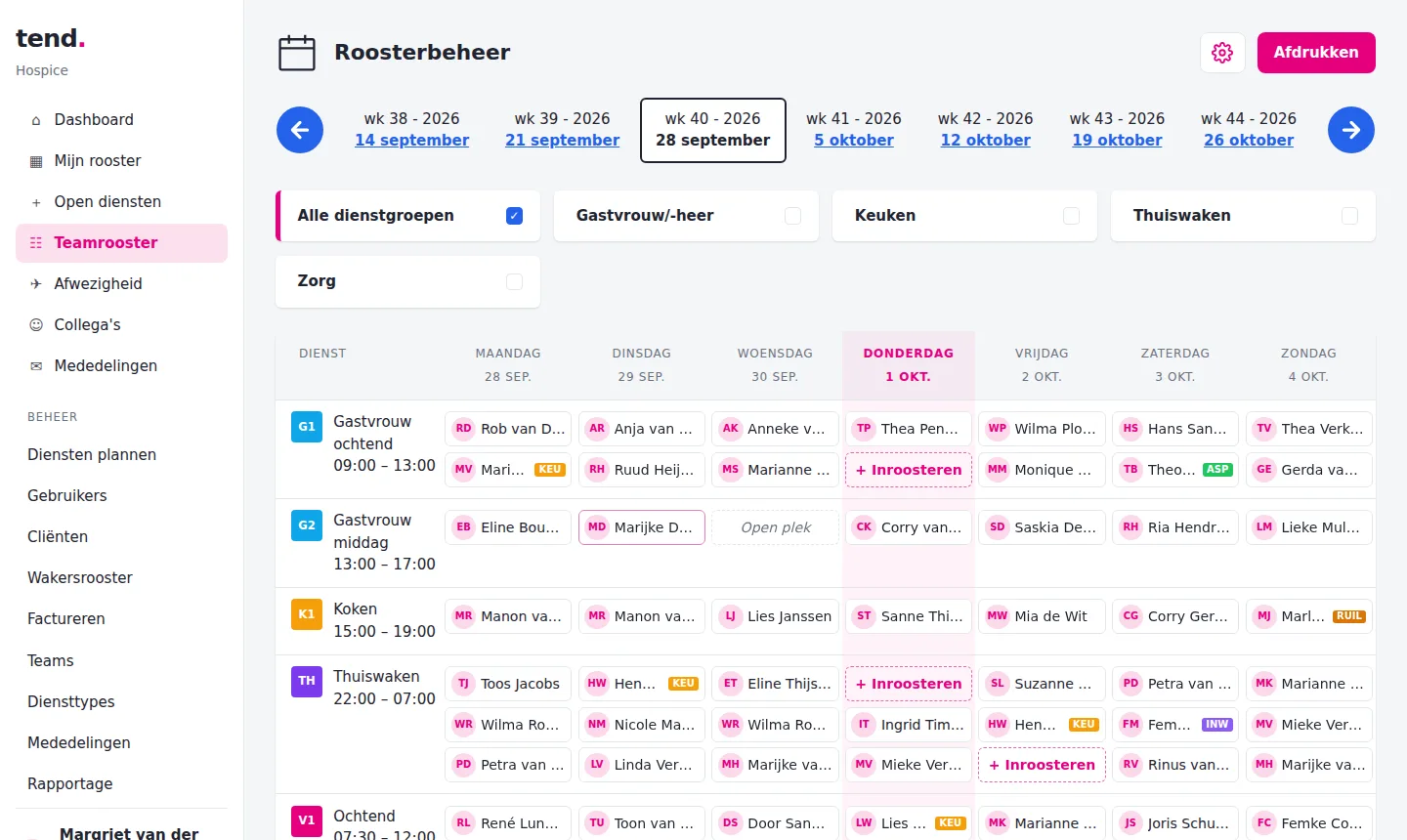This screenshot has height=840, width=1407.
Task: Click the V1 Ochtend badge
Action: pyautogui.click(x=307, y=820)
